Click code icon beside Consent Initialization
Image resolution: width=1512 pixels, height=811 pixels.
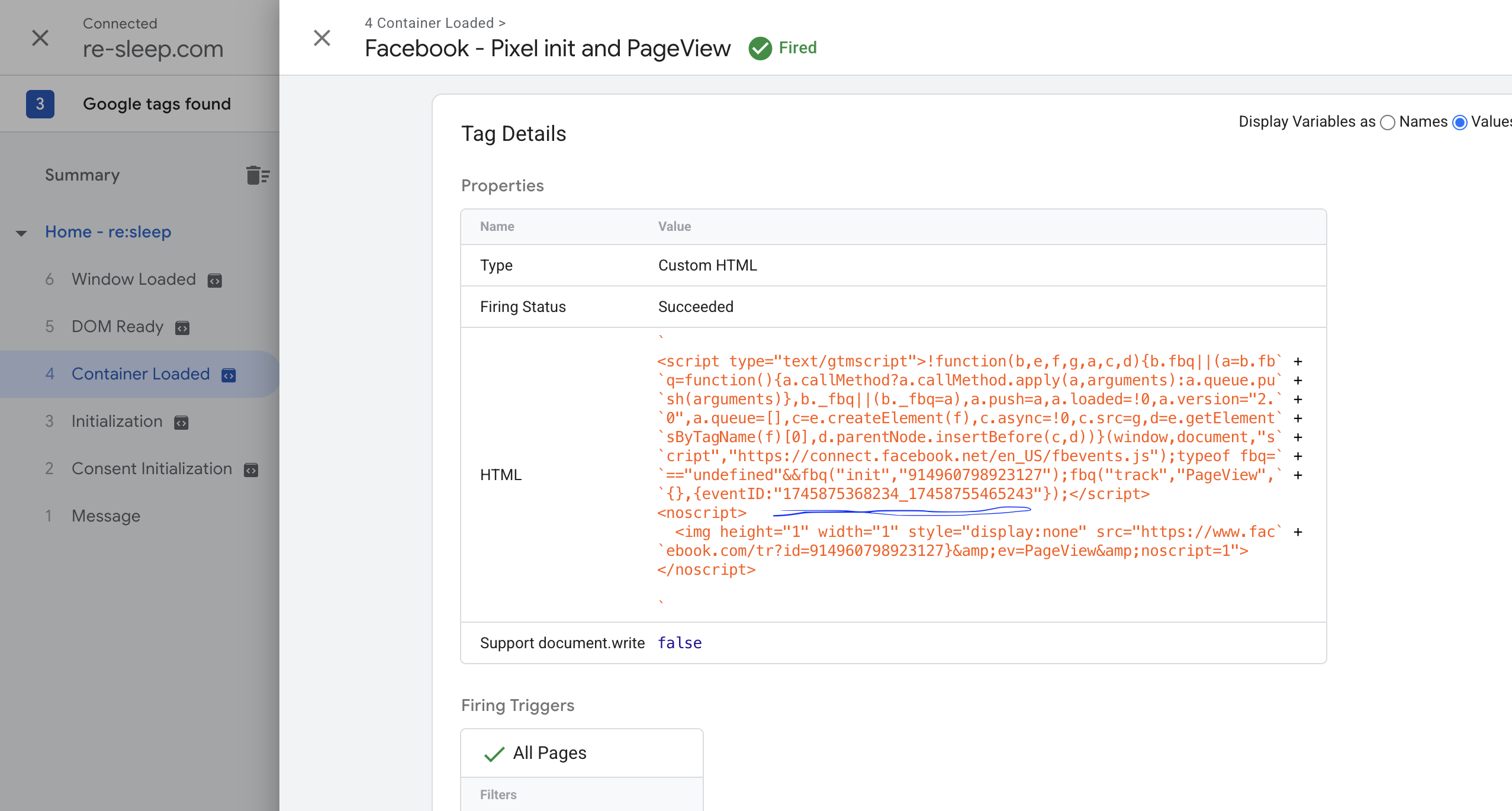pos(251,470)
